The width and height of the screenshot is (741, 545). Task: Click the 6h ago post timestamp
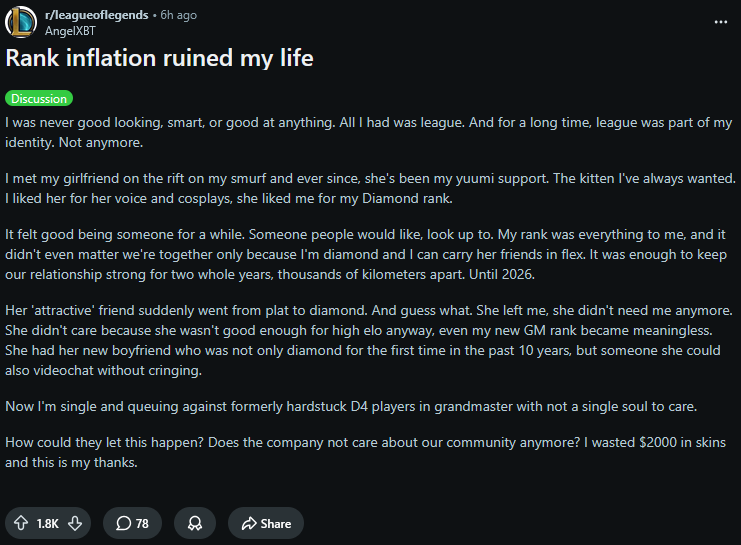point(178,15)
